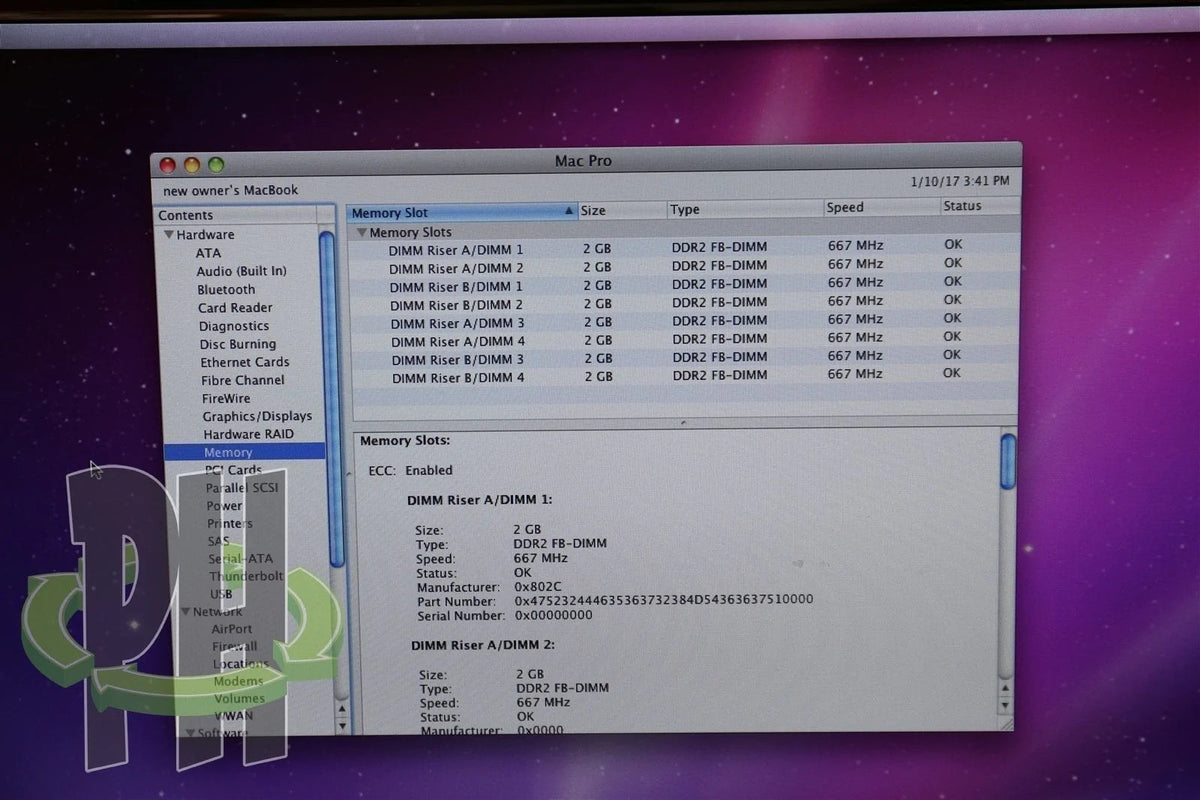This screenshot has height=800, width=1200.
Task: Click sidebar scrollbar down arrow
Action: [x=342, y=724]
